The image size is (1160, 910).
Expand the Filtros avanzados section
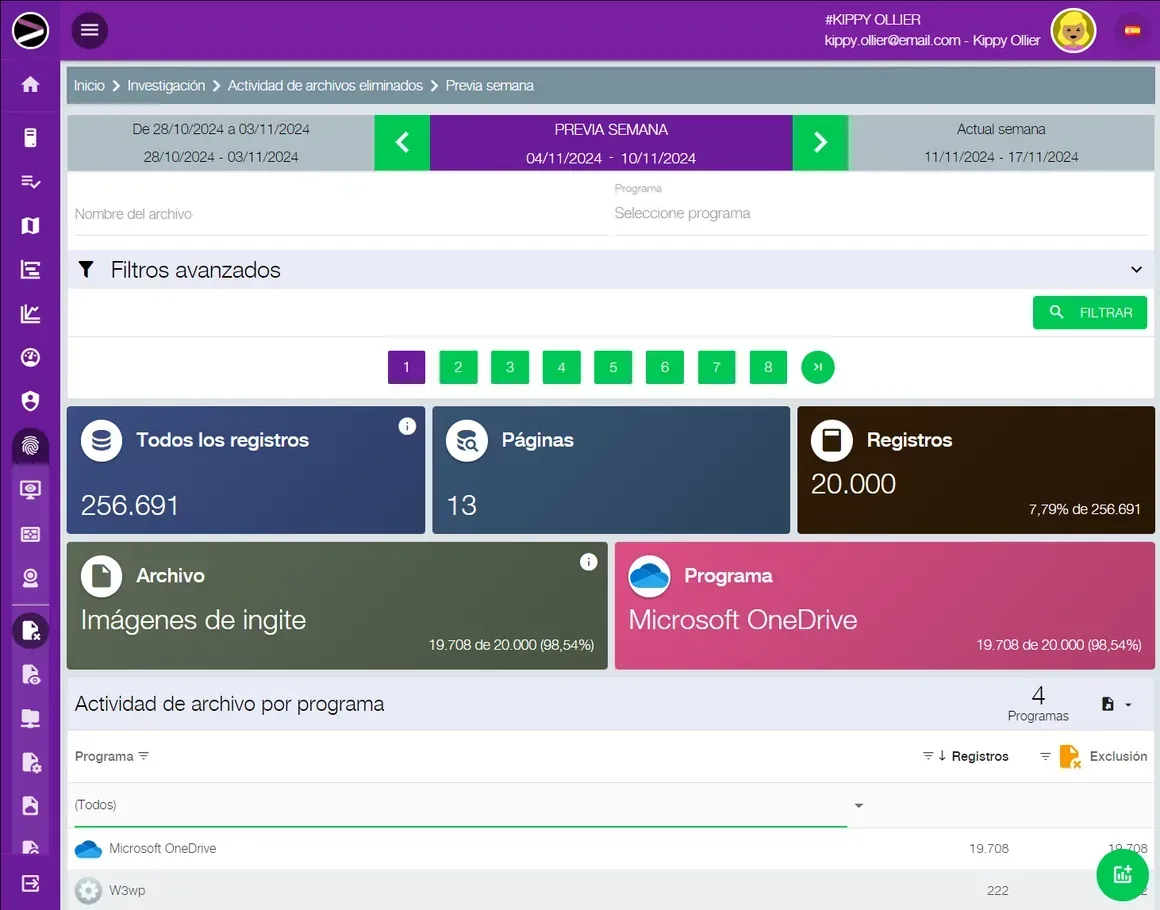click(610, 270)
